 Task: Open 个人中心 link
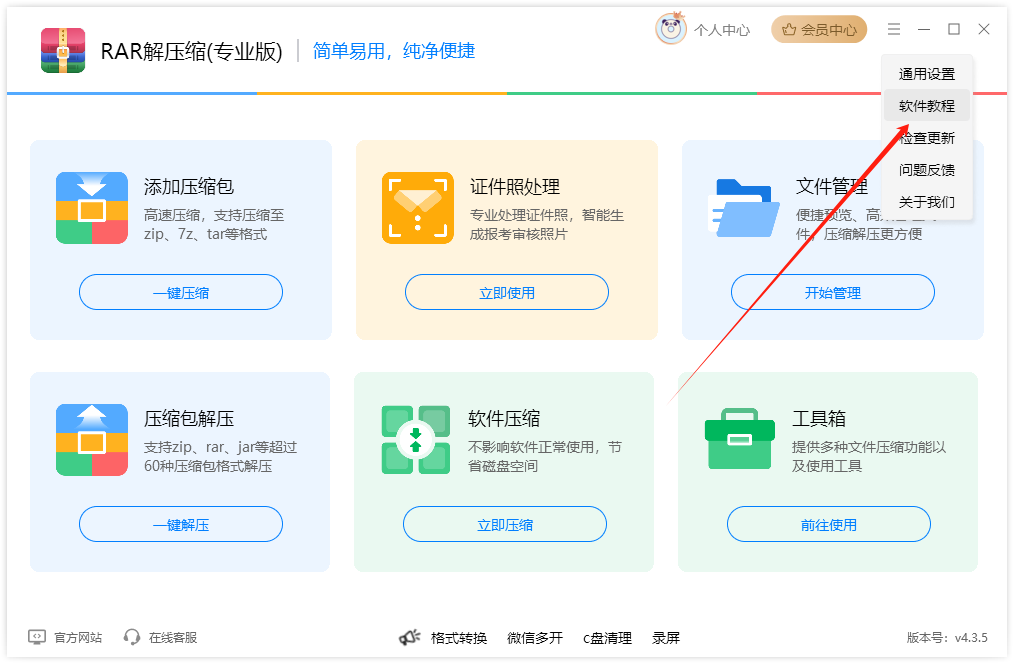click(x=722, y=30)
